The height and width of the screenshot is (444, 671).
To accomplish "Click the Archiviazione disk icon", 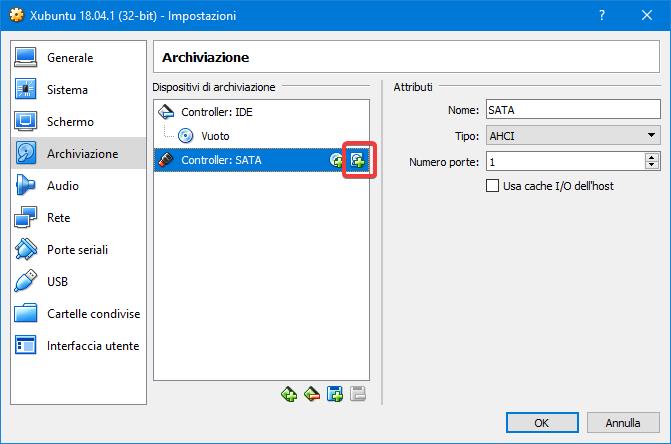I will [x=26, y=153].
